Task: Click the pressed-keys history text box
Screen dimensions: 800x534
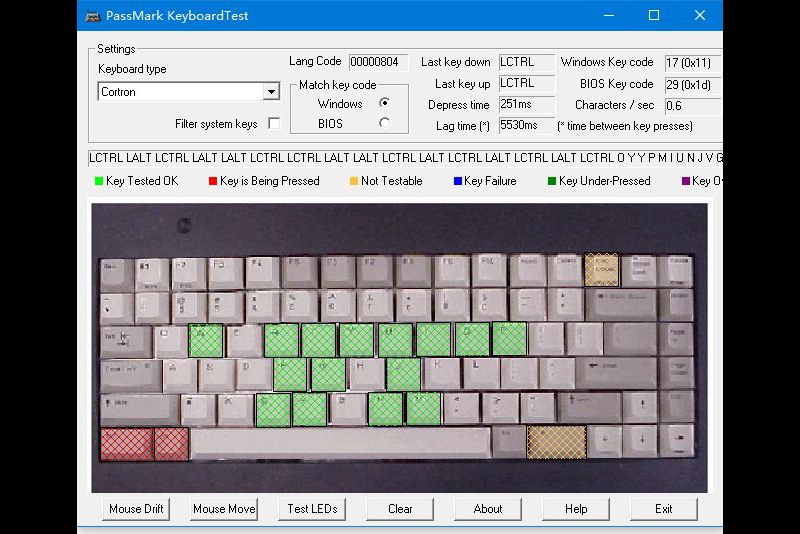Action: click(x=406, y=158)
